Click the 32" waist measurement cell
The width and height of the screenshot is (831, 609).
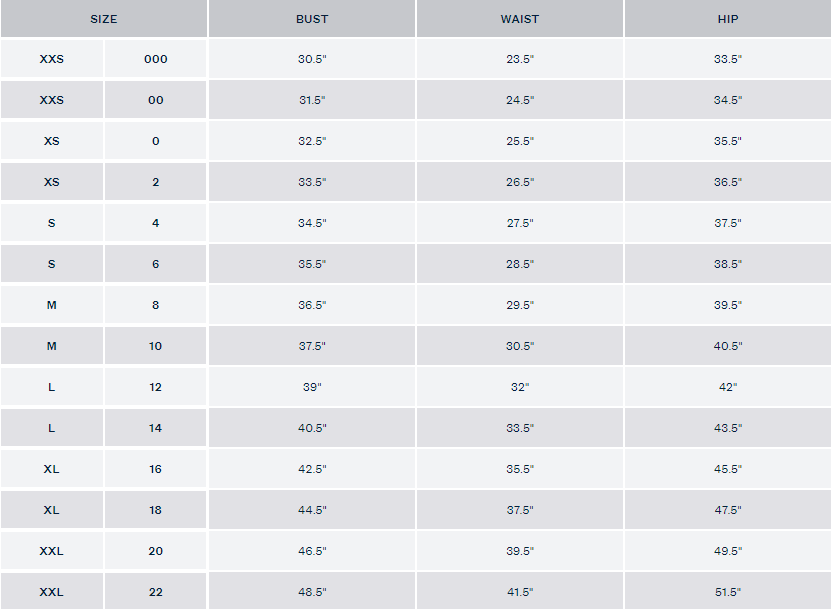[x=520, y=387]
